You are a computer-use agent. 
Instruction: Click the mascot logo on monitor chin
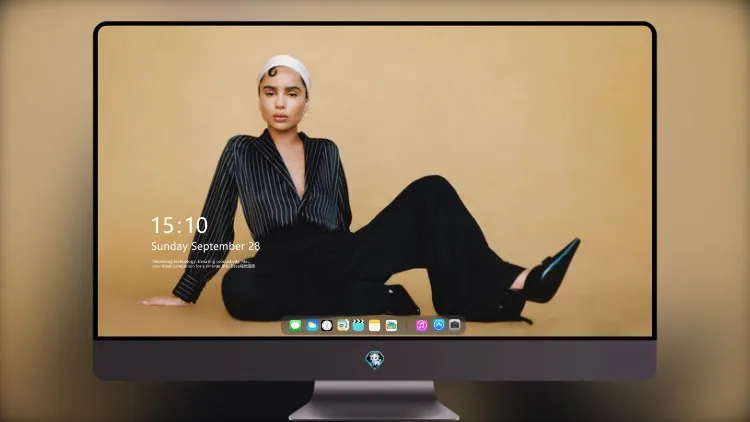point(375,360)
